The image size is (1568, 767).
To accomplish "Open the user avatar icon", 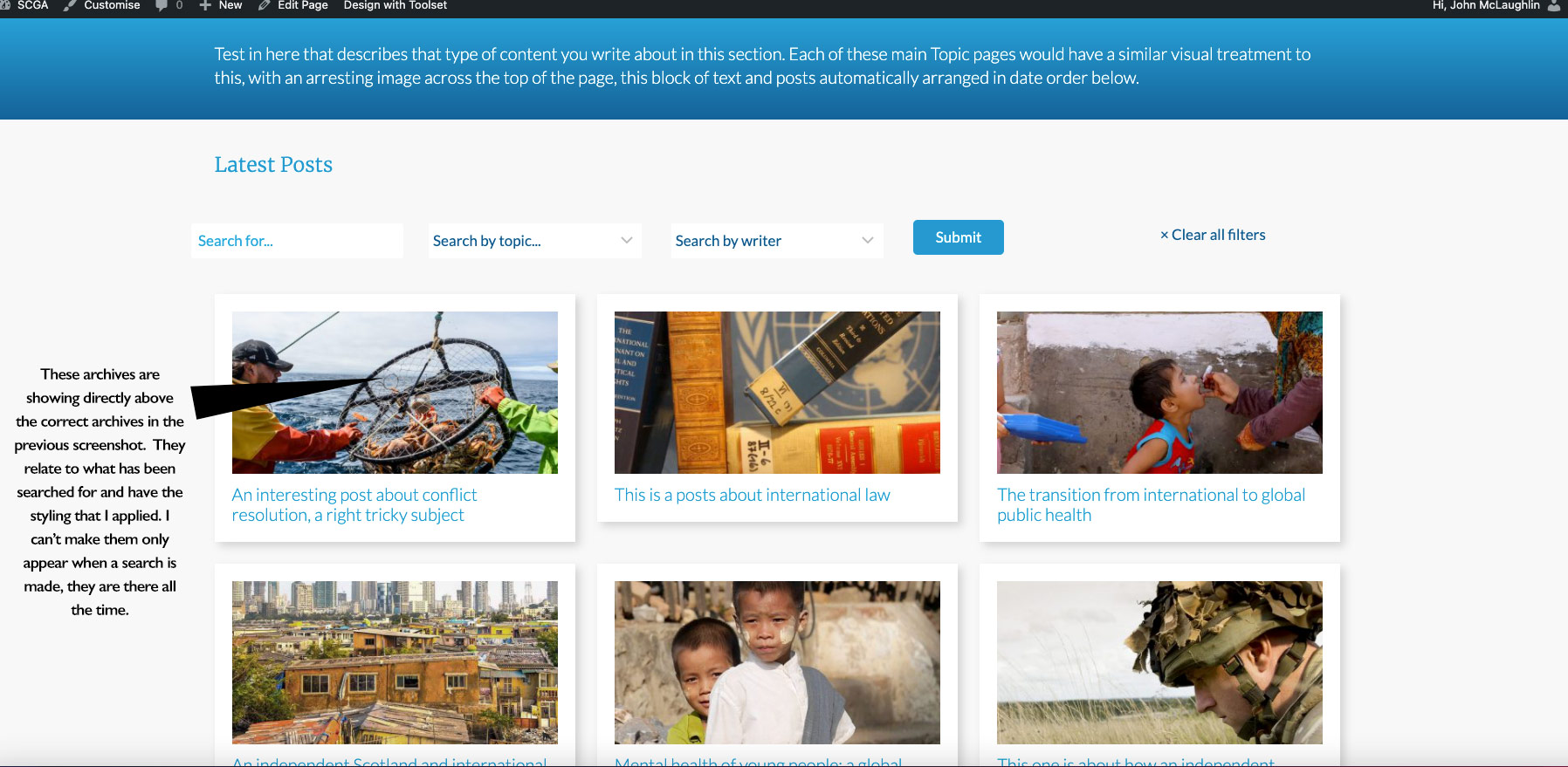I will pos(1553,5).
